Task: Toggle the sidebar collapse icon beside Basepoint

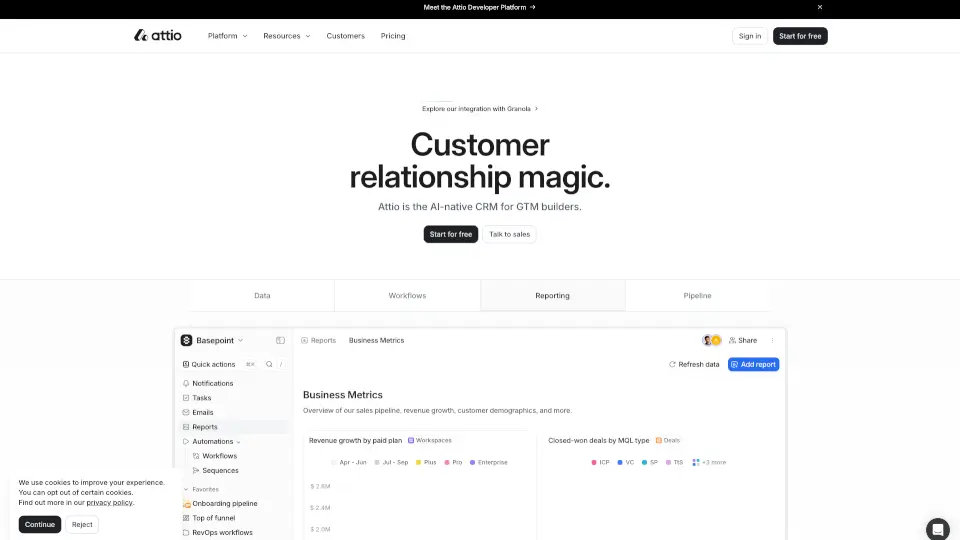Action: coord(280,340)
